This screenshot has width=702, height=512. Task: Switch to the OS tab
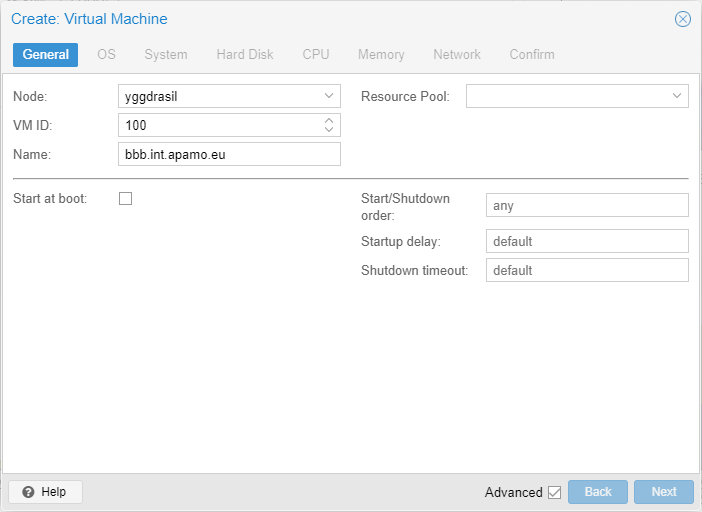tap(106, 54)
